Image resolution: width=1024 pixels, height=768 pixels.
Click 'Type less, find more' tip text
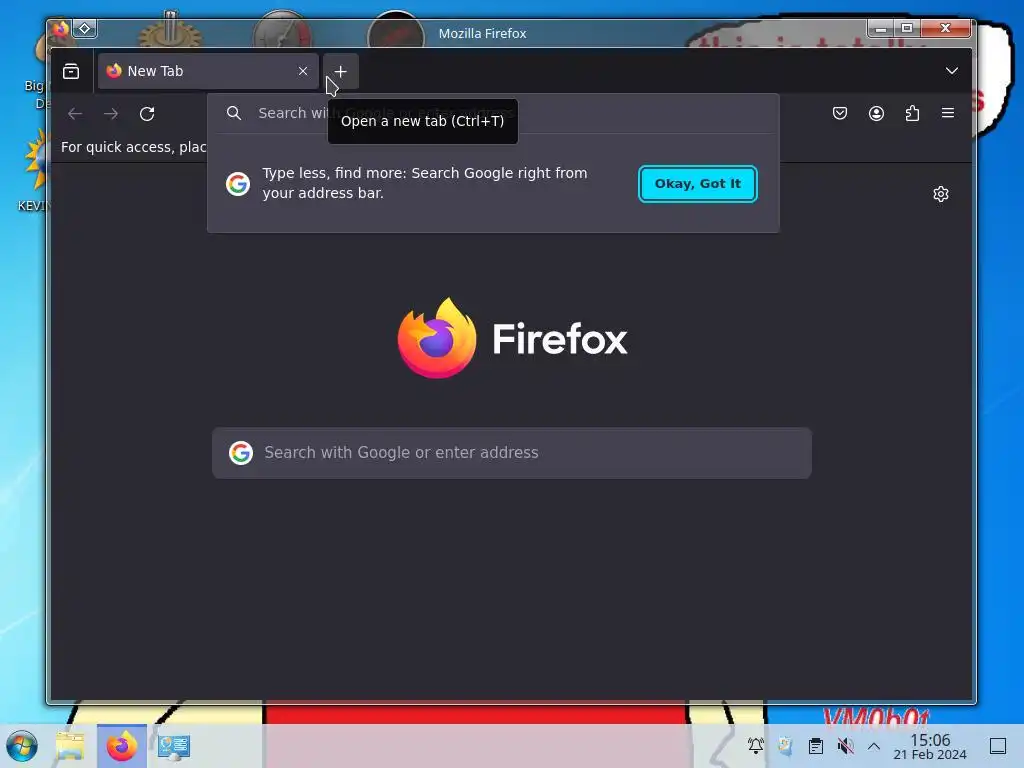click(424, 183)
